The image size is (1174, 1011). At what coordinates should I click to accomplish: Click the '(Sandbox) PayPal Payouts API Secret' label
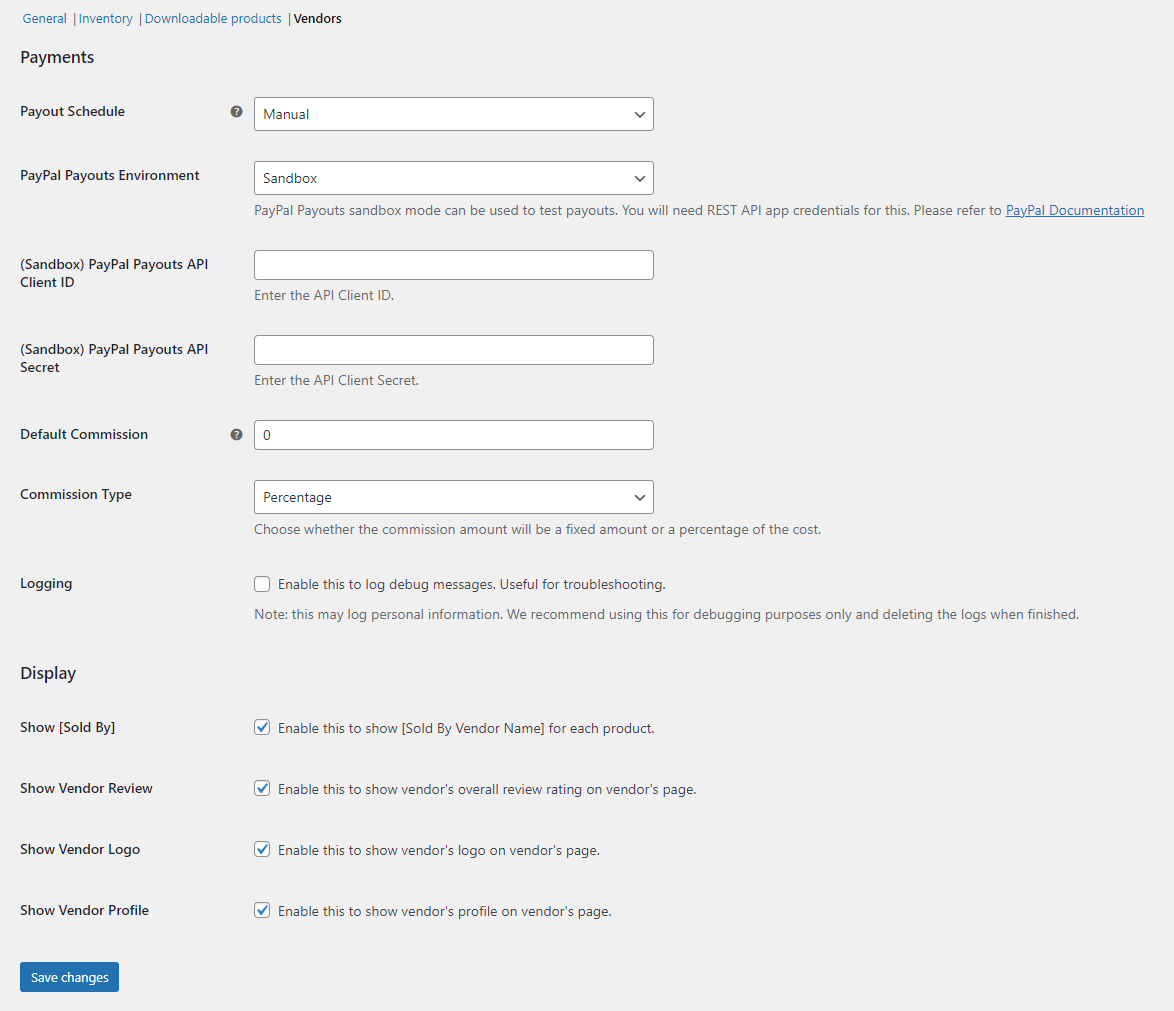click(114, 358)
